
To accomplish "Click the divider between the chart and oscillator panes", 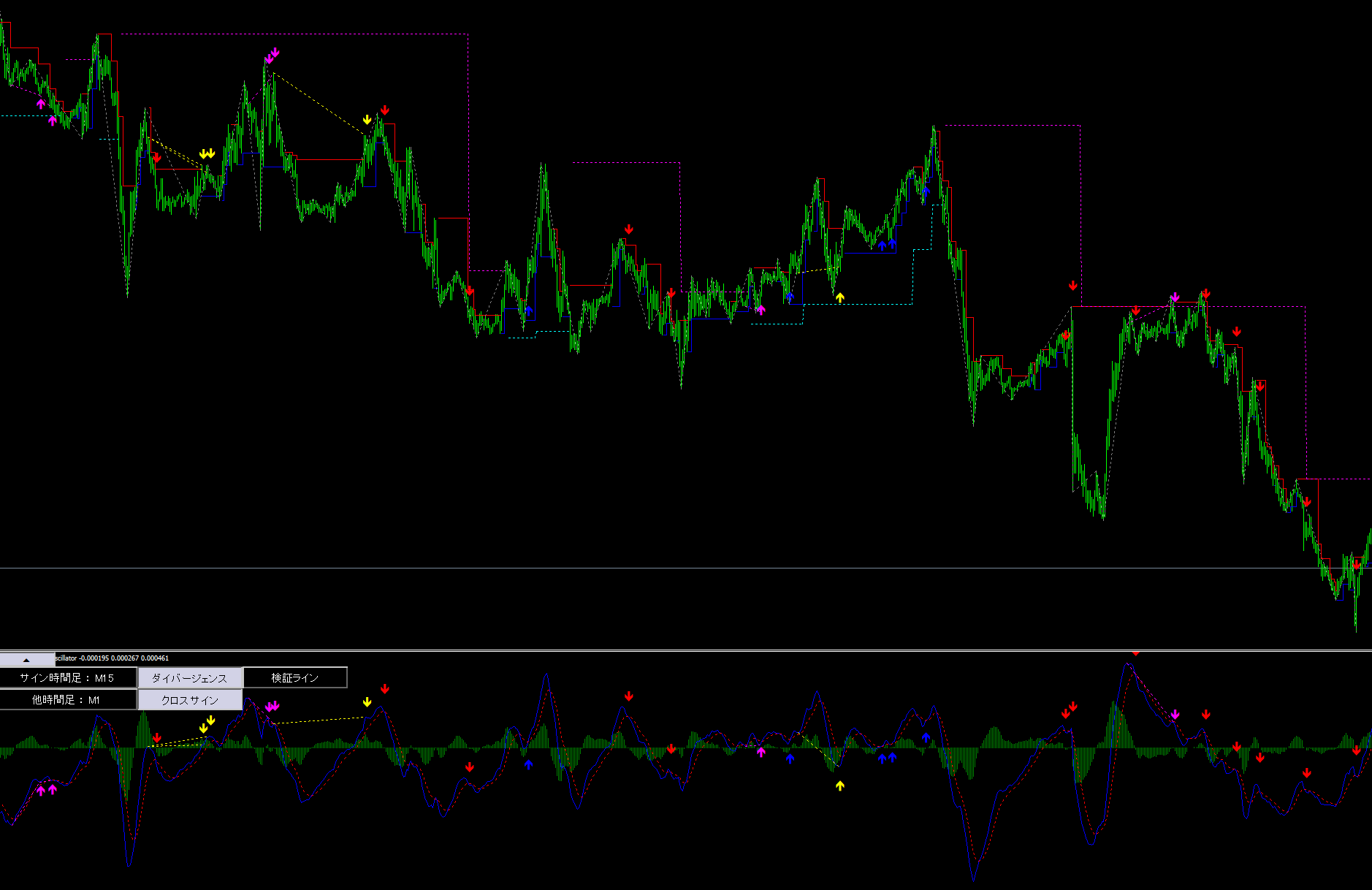I will click(x=686, y=650).
